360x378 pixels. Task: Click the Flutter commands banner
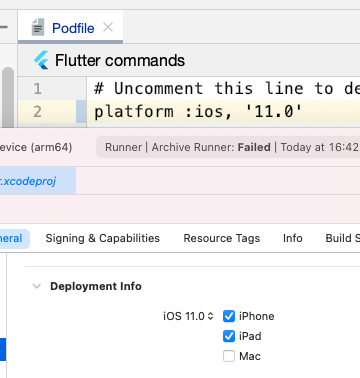tap(189, 60)
